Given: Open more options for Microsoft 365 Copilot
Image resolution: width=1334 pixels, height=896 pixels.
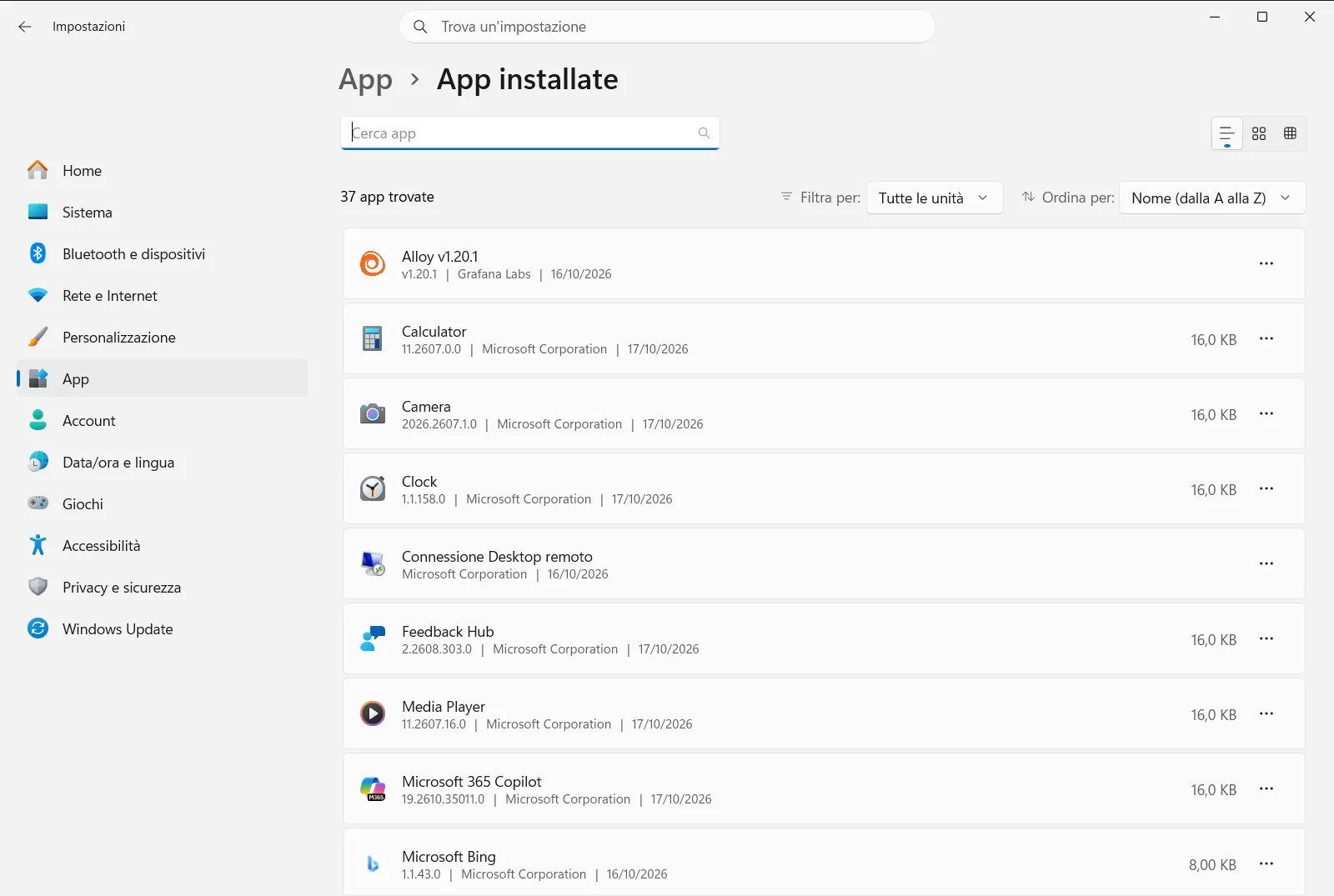Looking at the screenshot, I should point(1266,788).
